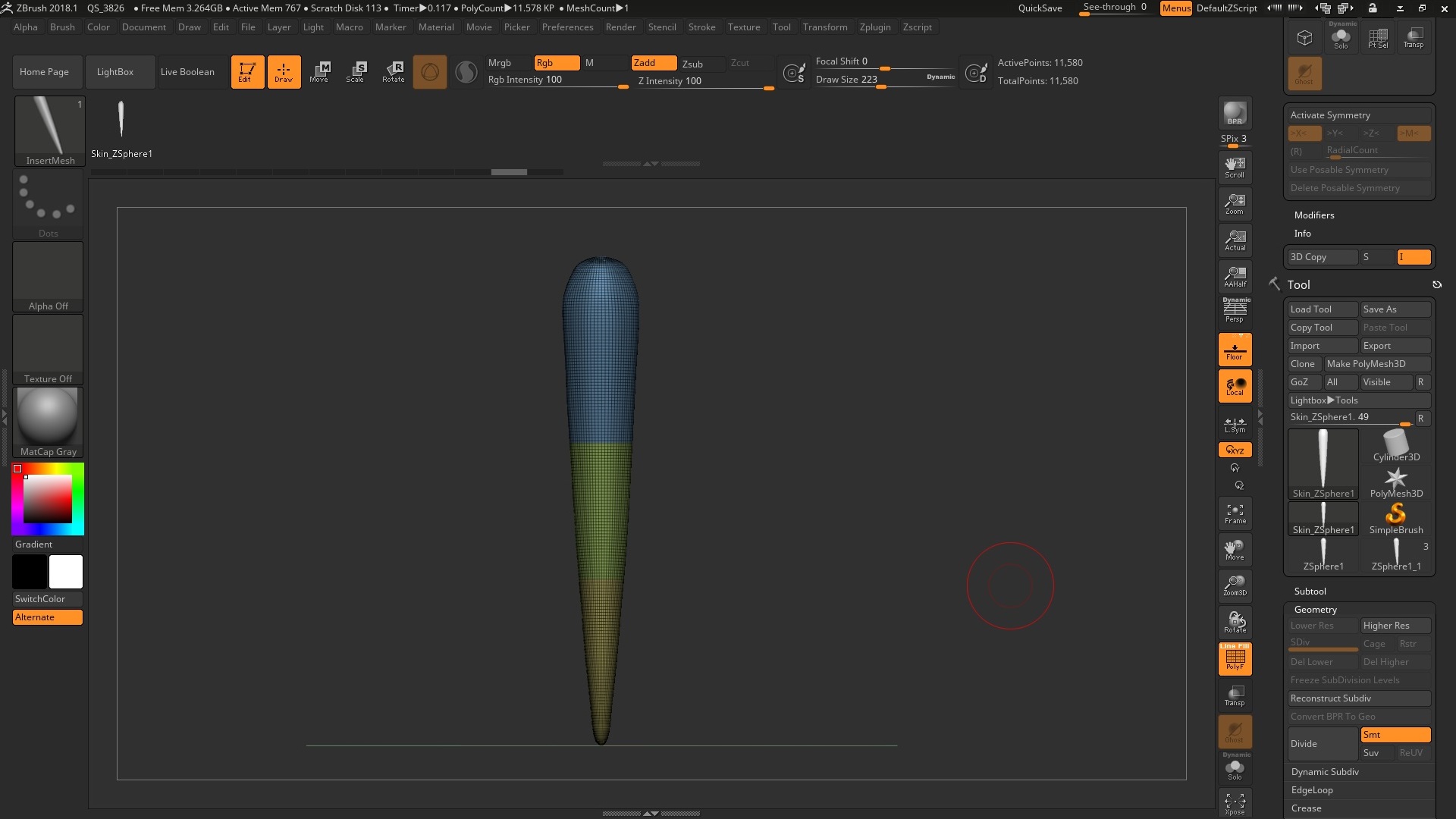This screenshot has height=819, width=1456.
Task: Open the Dots stroke selector
Action: point(48,204)
